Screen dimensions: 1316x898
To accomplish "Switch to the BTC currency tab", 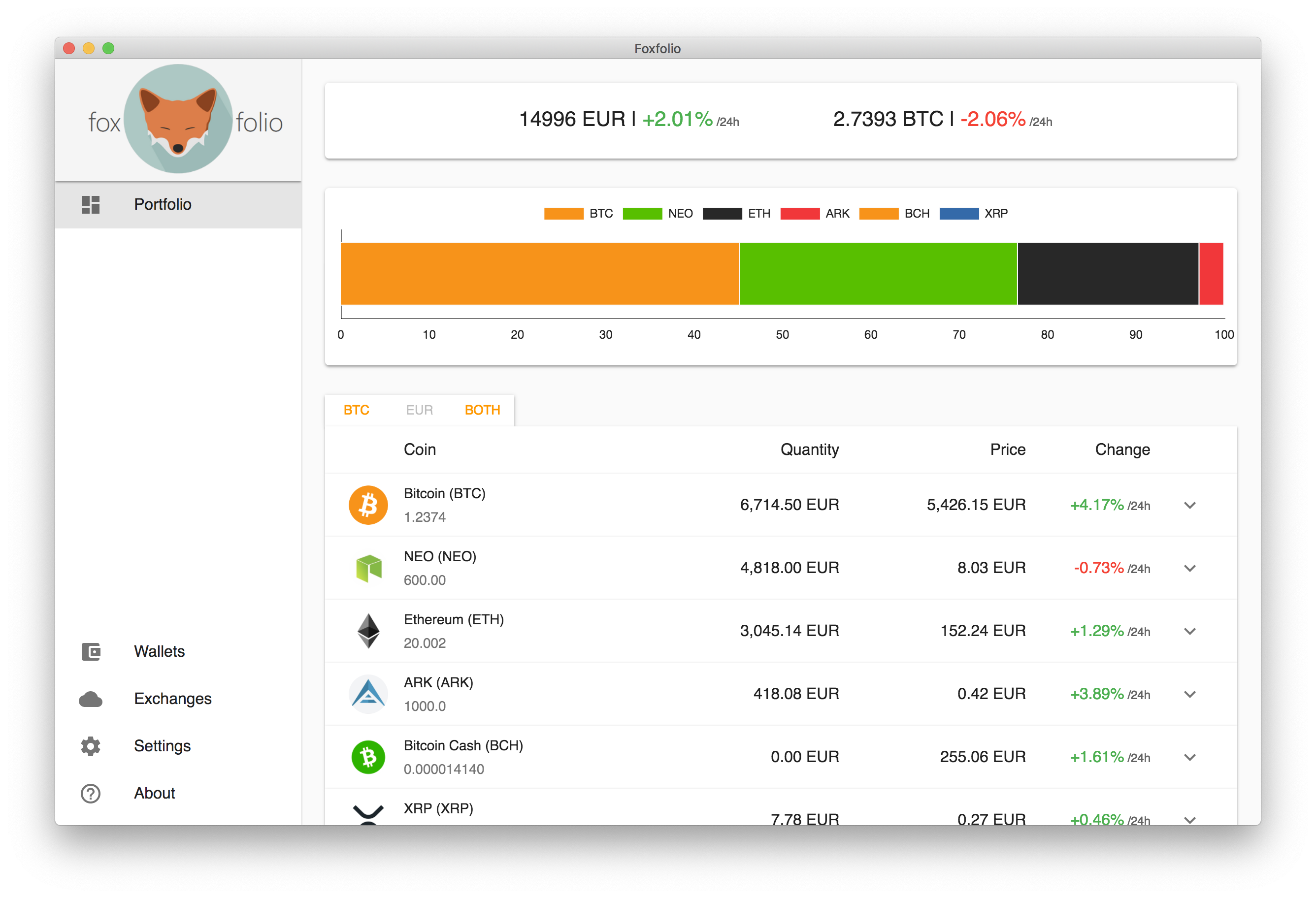I will (356, 410).
